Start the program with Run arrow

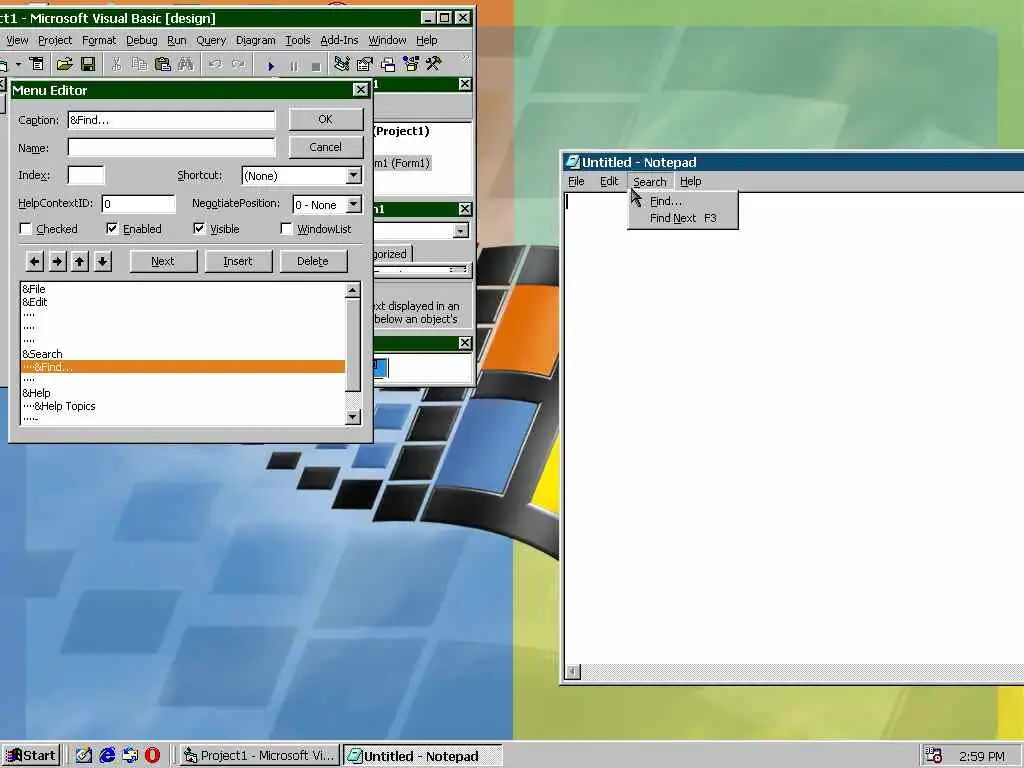(270, 65)
